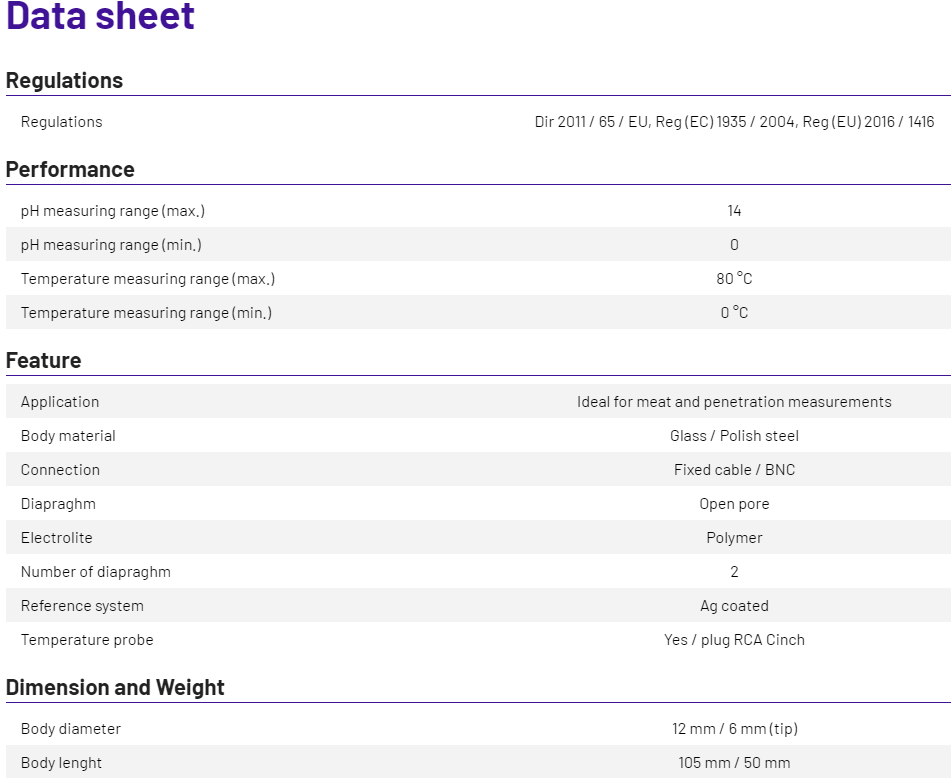This screenshot has width=951, height=778.
Task: Click the Electrolite row label
Action: [x=57, y=538]
